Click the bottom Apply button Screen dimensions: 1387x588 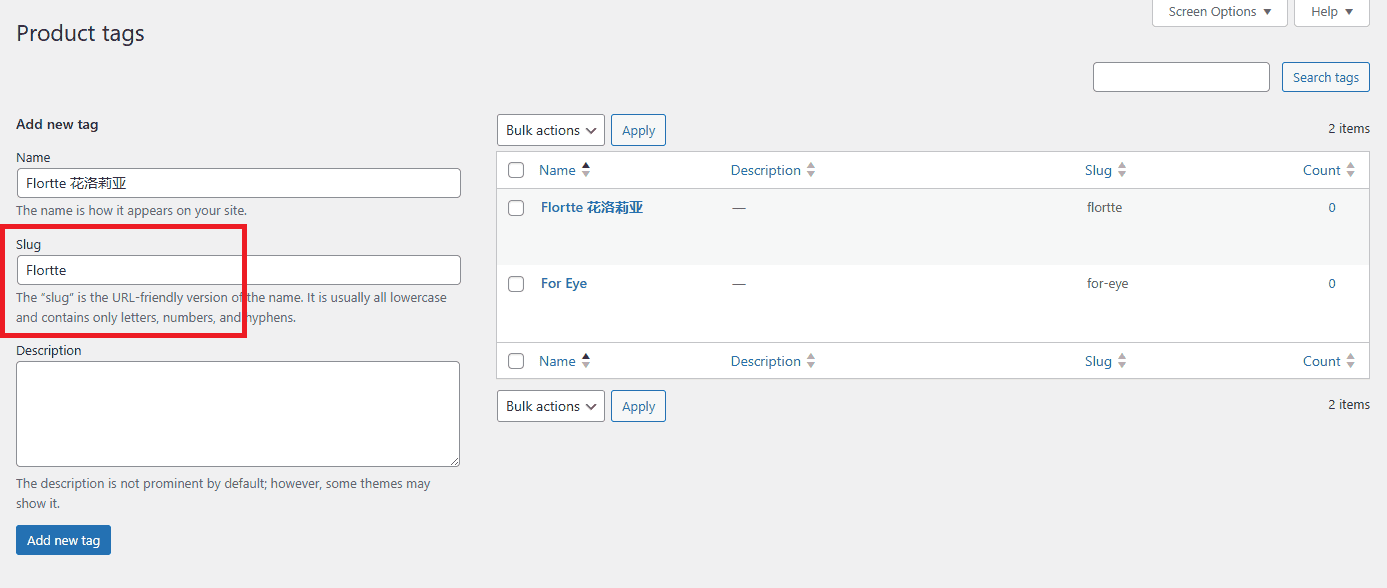[638, 406]
